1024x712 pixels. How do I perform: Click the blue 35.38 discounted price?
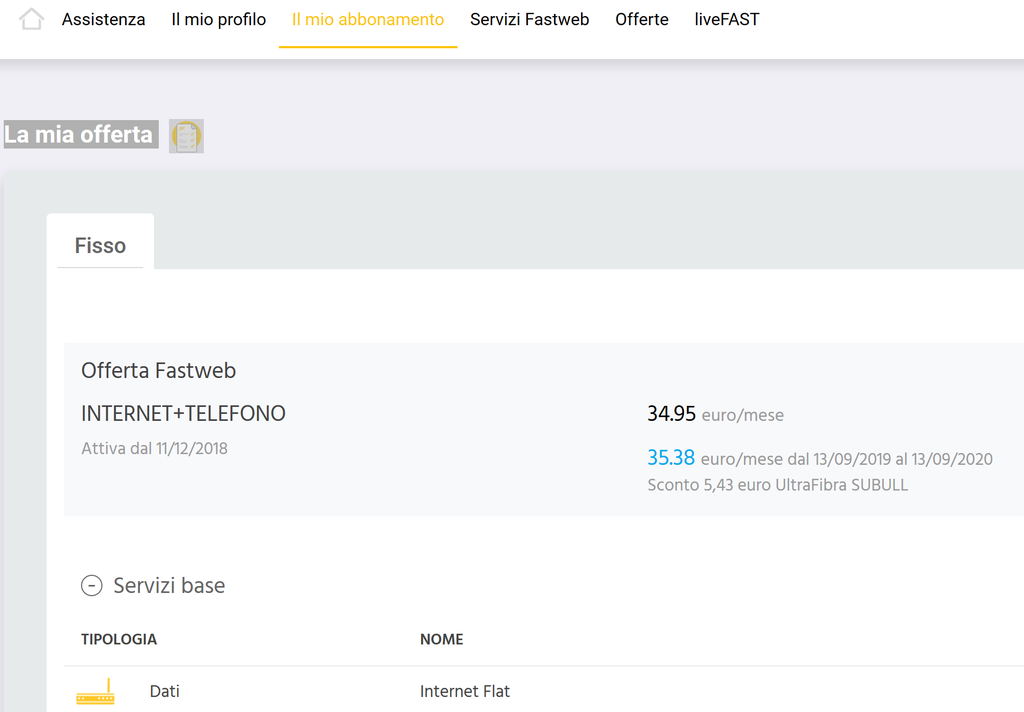pos(670,458)
